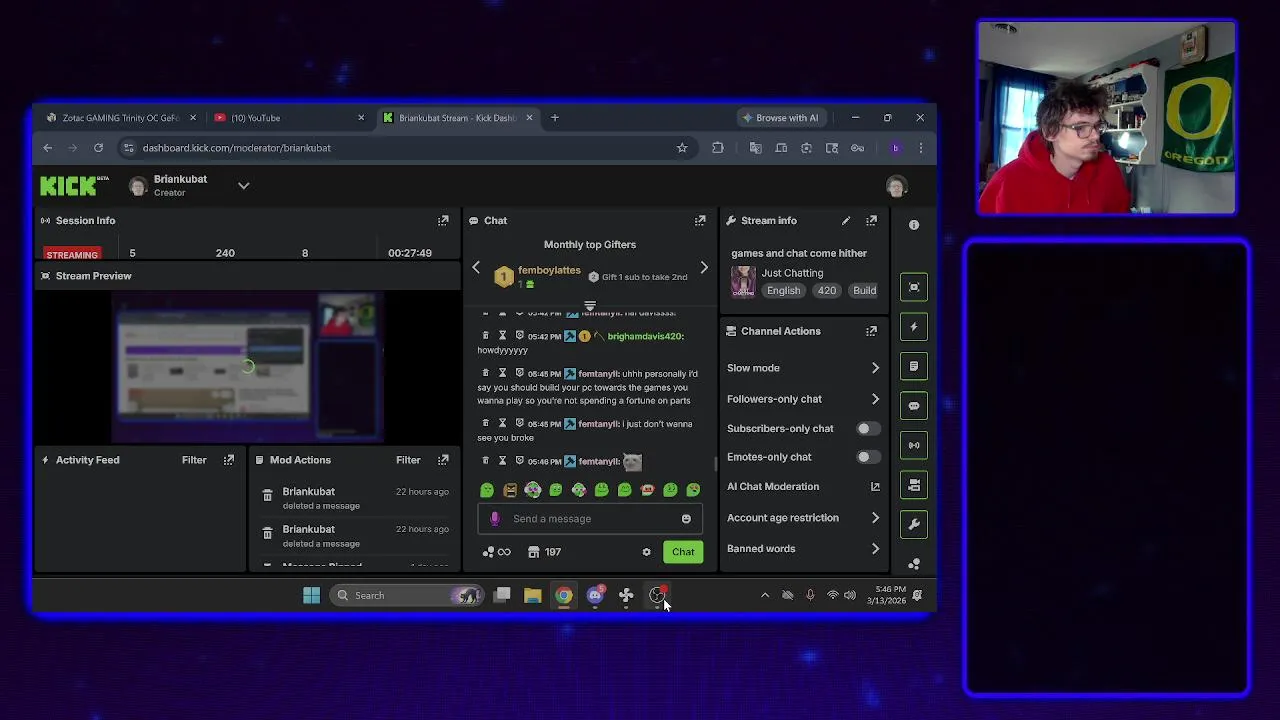The image size is (1280, 720).
Task: Edit stream info with the pencil icon
Action: pos(846,220)
